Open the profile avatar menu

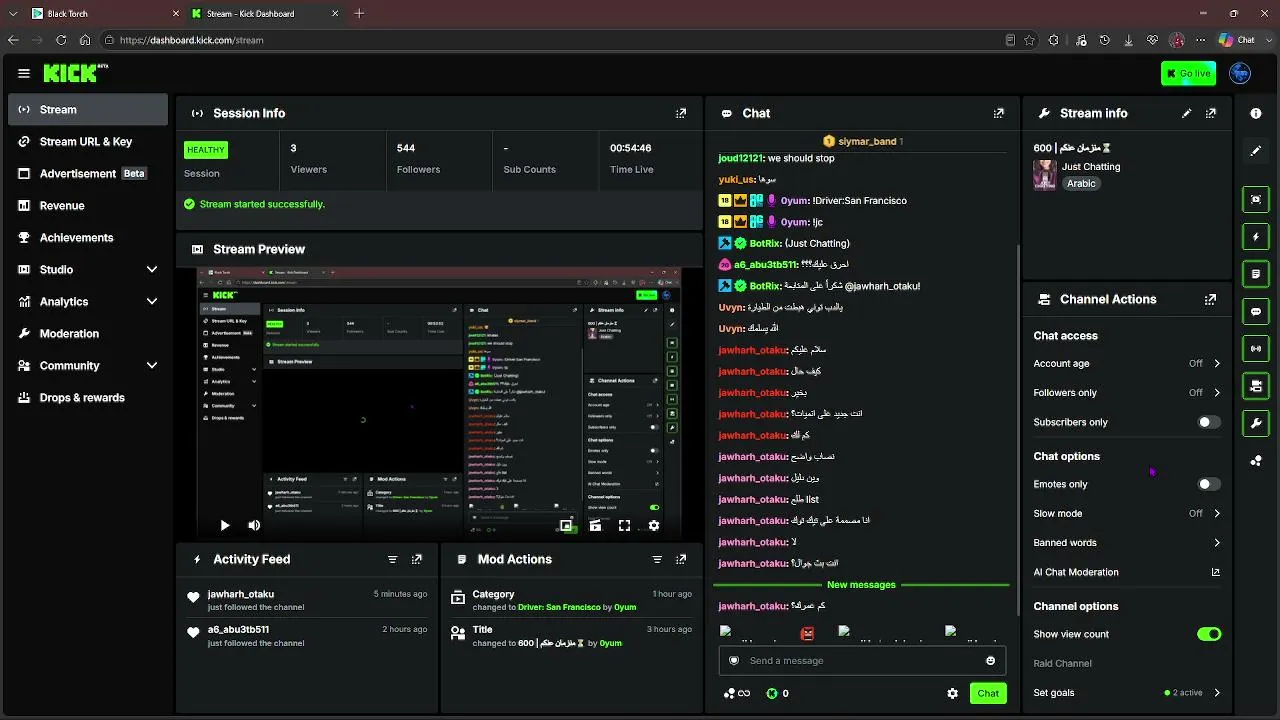(x=1240, y=73)
